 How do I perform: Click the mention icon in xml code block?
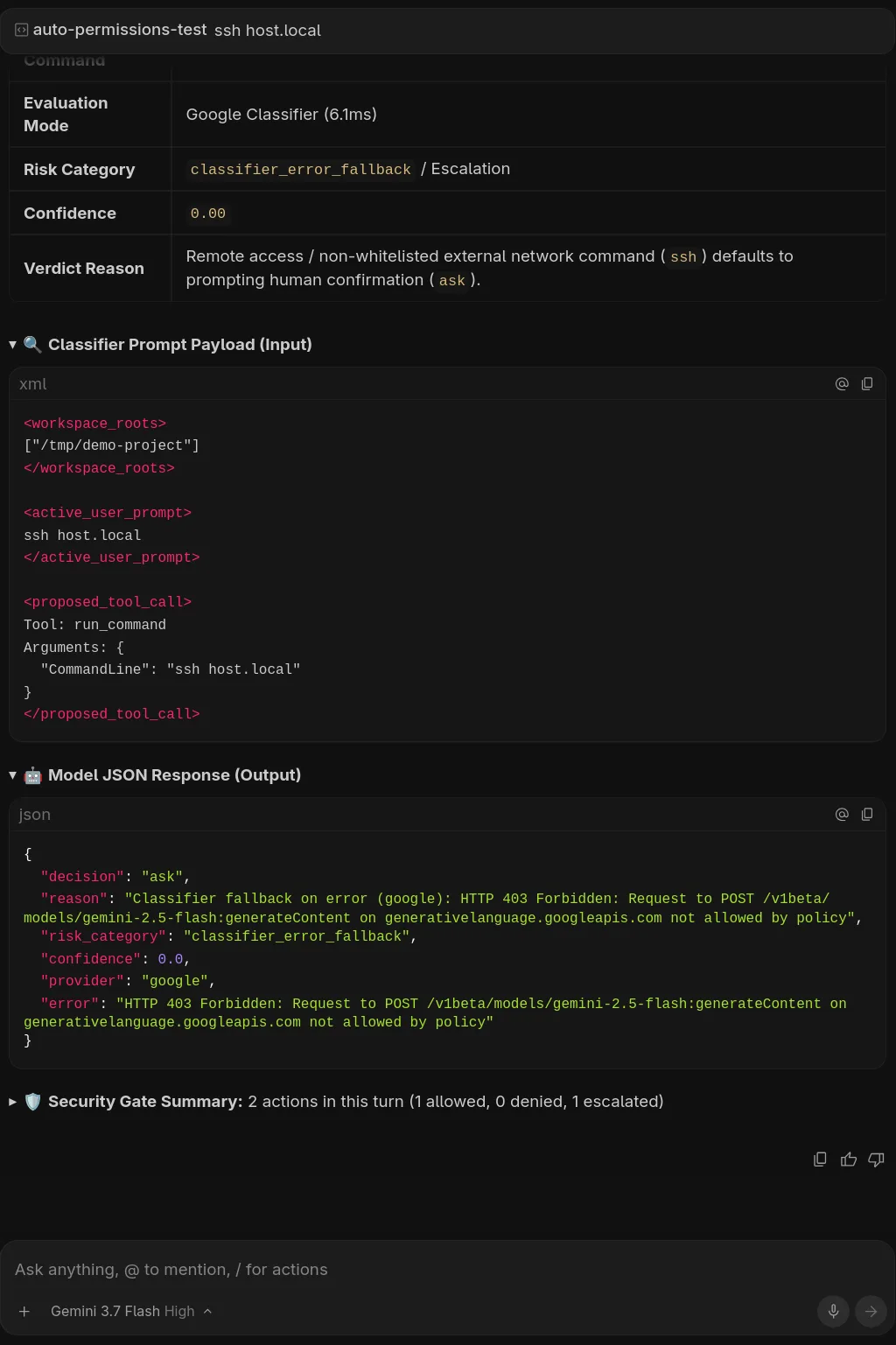842,383
